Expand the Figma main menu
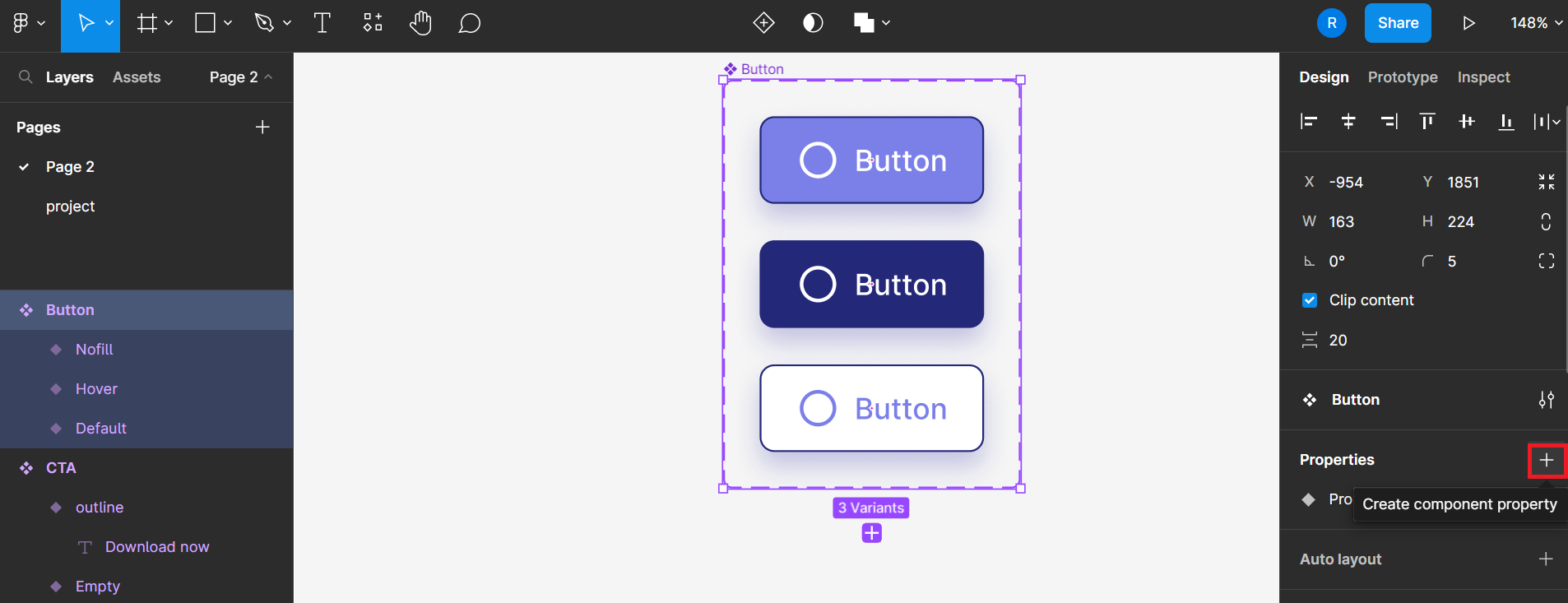The height and width of the screenshot is (603, 1568). 28,23
